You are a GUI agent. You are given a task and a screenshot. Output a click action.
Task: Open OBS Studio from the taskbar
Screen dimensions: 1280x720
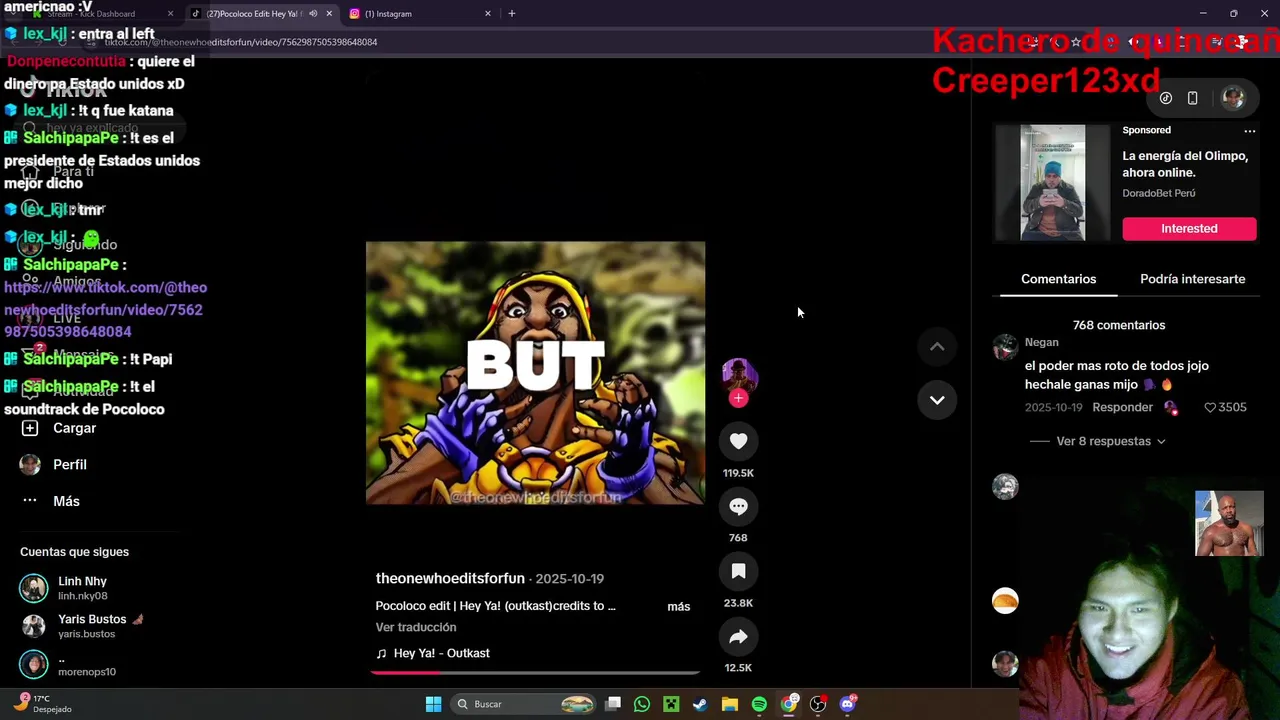pyautogui.click(x=818, y=704)
